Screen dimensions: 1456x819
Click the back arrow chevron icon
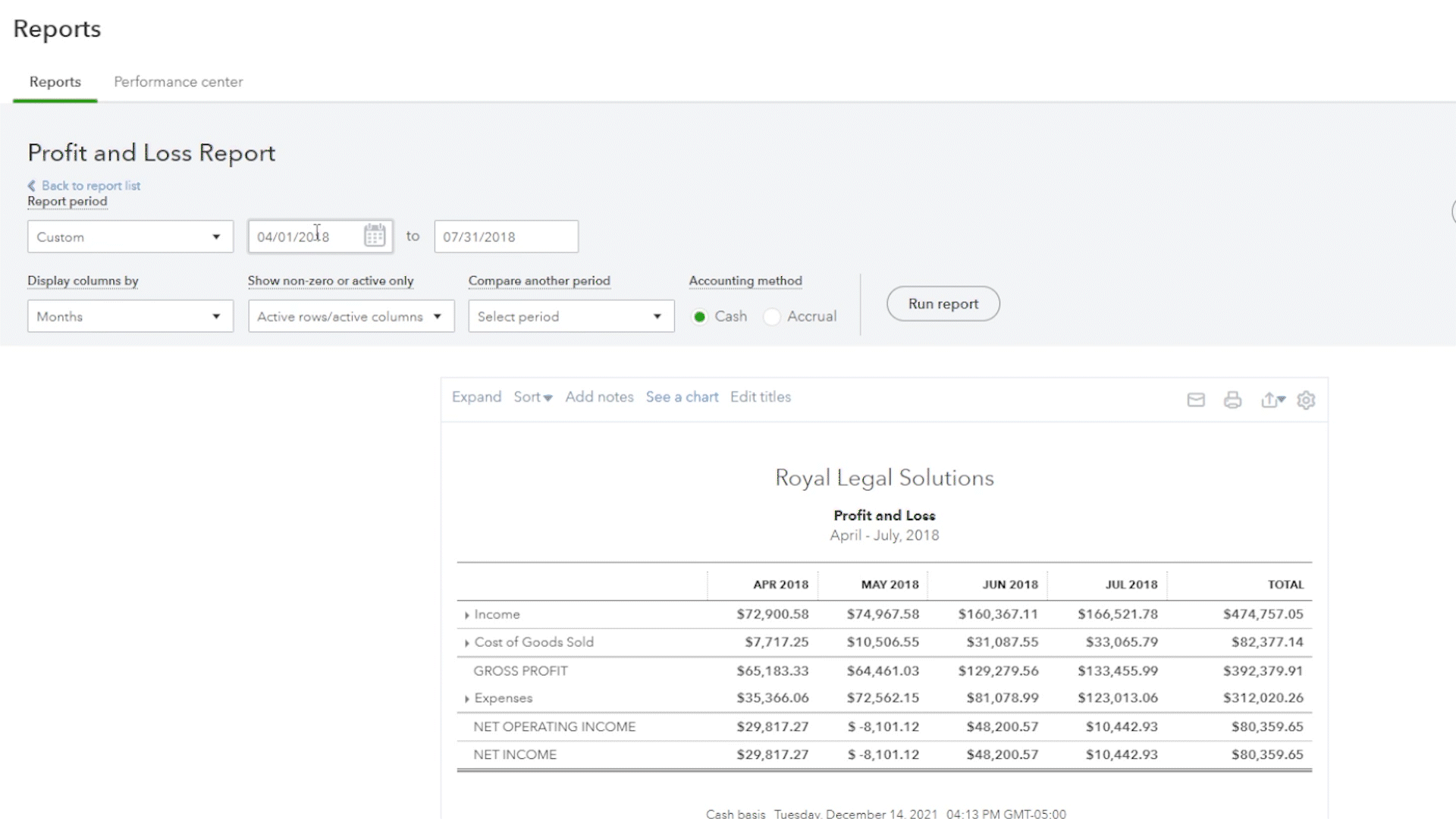[x=32, y=186]
